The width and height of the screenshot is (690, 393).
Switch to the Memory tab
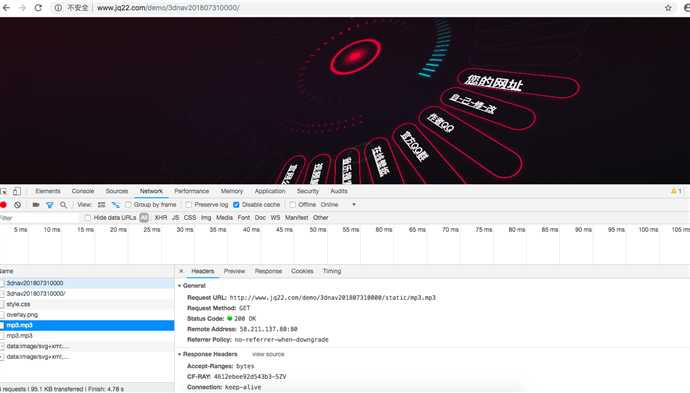point(232,191)
